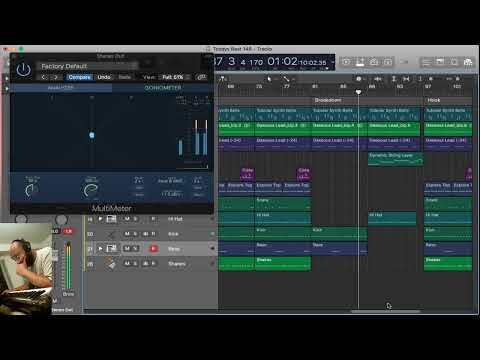Open the Factory Default preset menu
Image resolution: width=480 pixels, height=360 pixels.
tap(88, 66)
